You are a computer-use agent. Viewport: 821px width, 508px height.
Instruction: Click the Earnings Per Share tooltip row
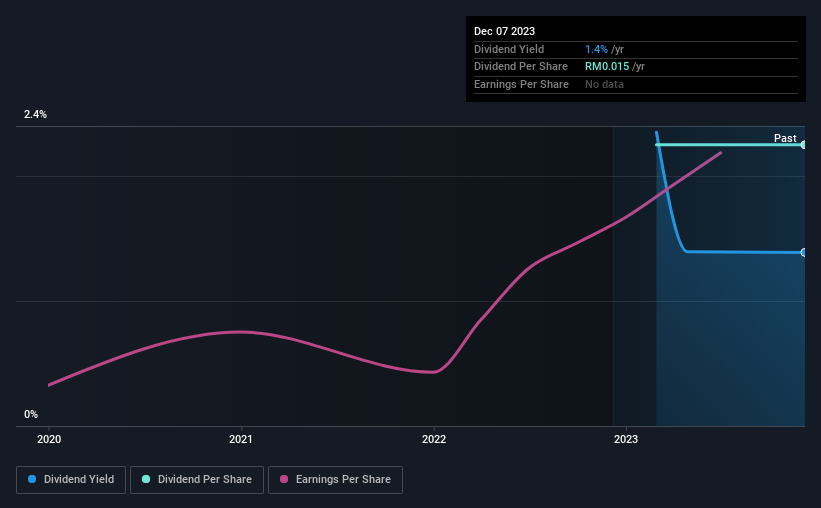[636, 84]
